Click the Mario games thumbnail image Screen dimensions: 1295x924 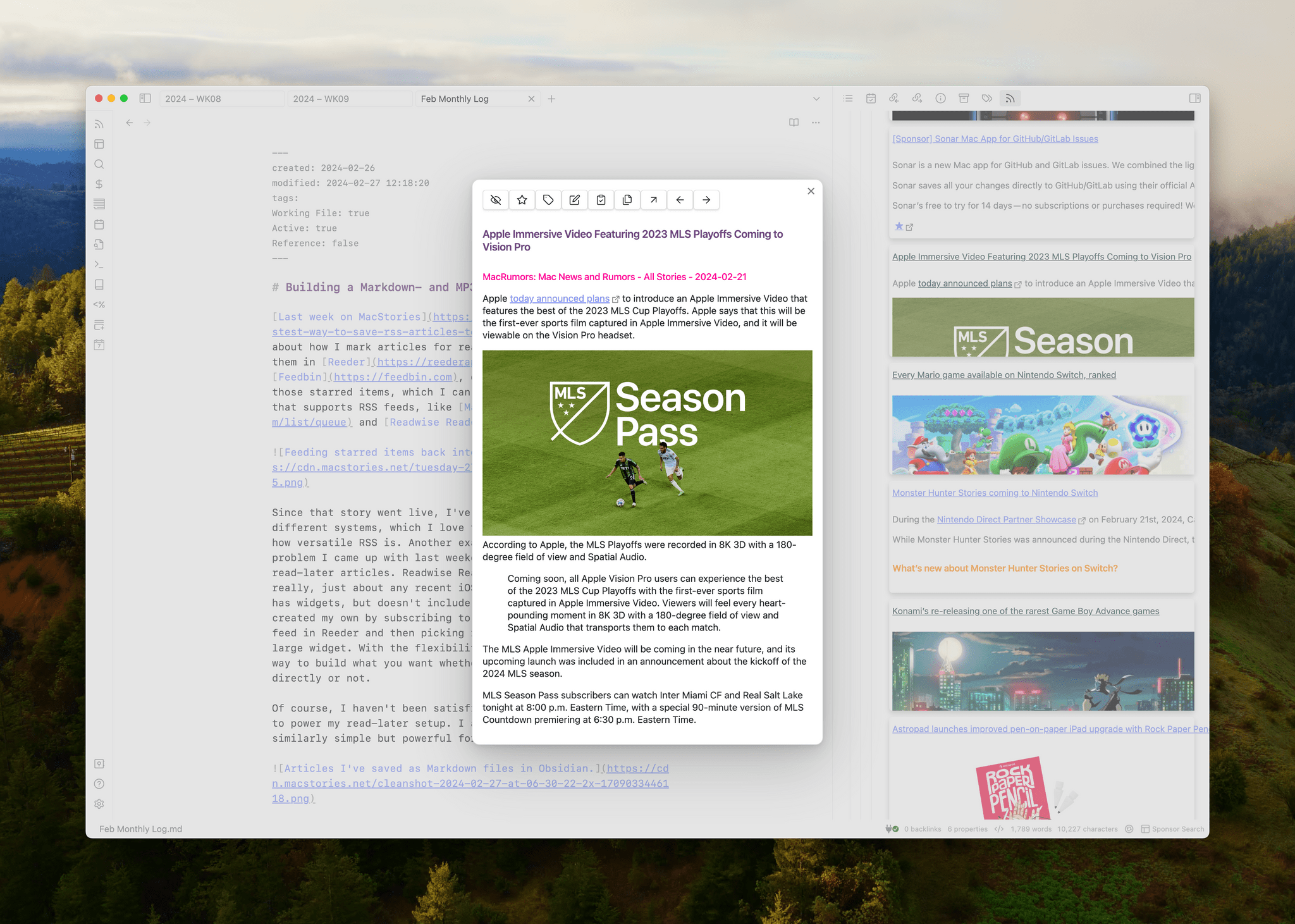[x=1043, y=435]
